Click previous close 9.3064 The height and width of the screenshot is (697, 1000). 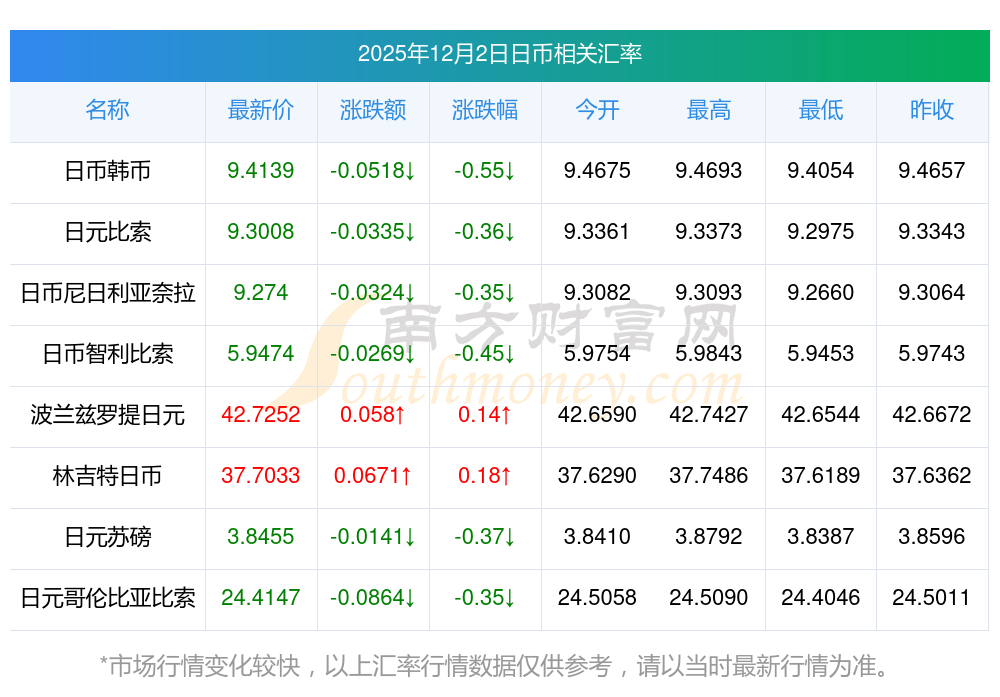(932, 293)
